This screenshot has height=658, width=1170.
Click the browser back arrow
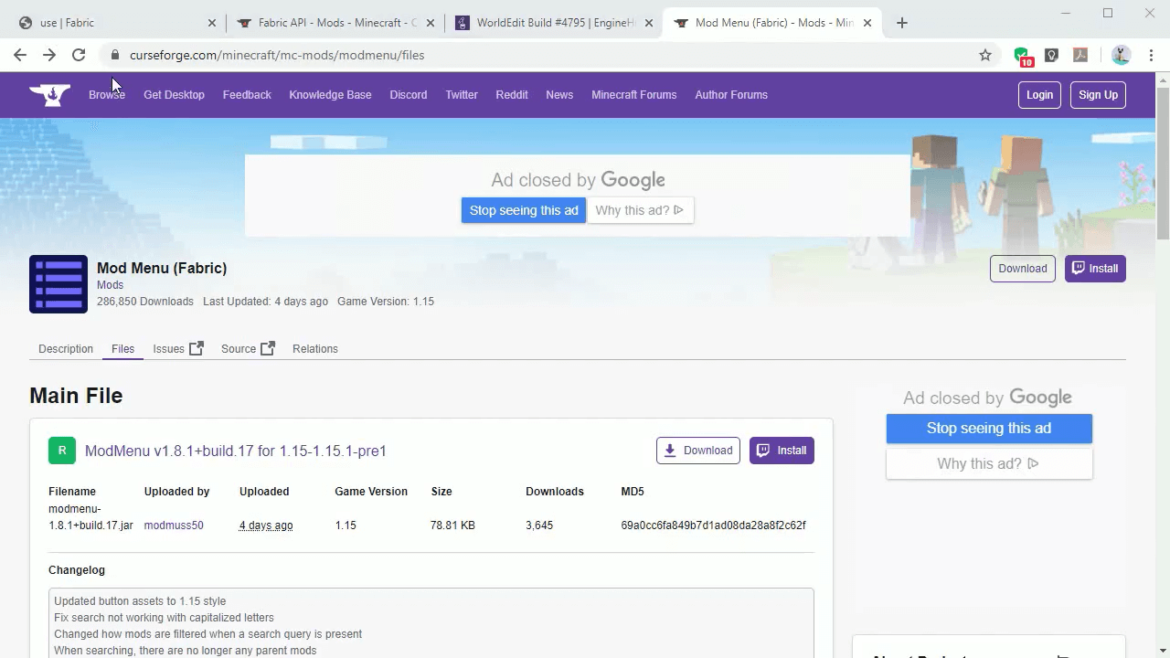tap(20, 55)
